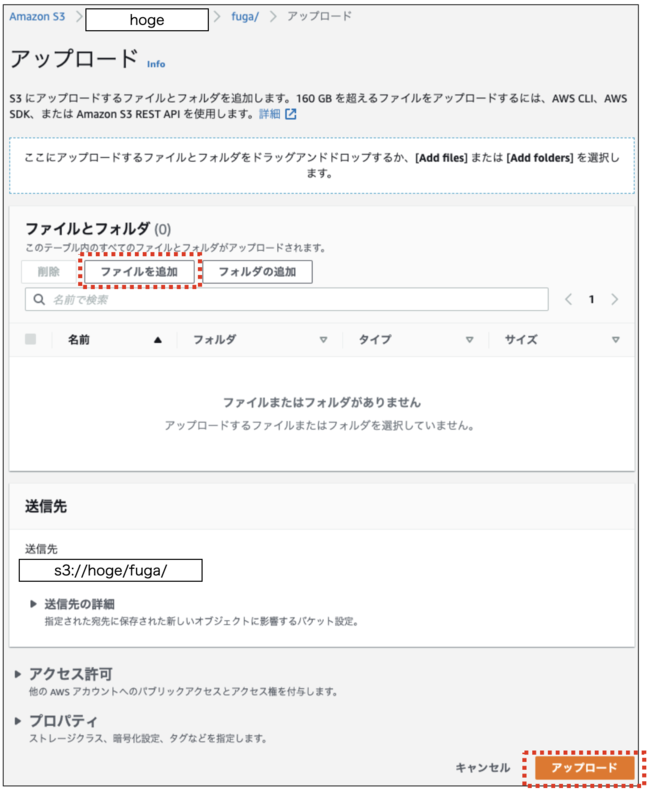Click the magnifier search icon
Viewport: 651px width, 800px height.
(x=39, y=299)
